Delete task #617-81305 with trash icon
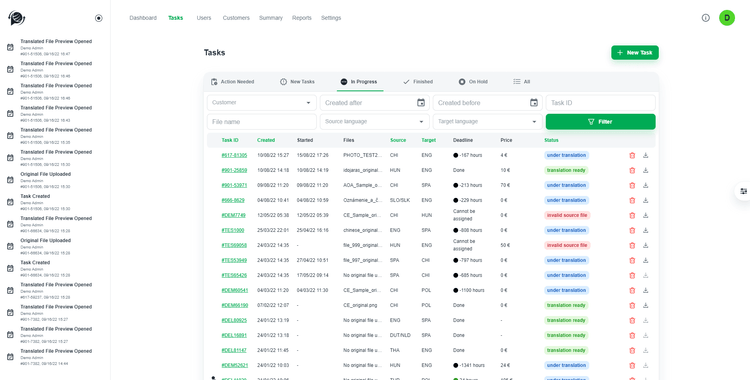 tap(632, 156)
